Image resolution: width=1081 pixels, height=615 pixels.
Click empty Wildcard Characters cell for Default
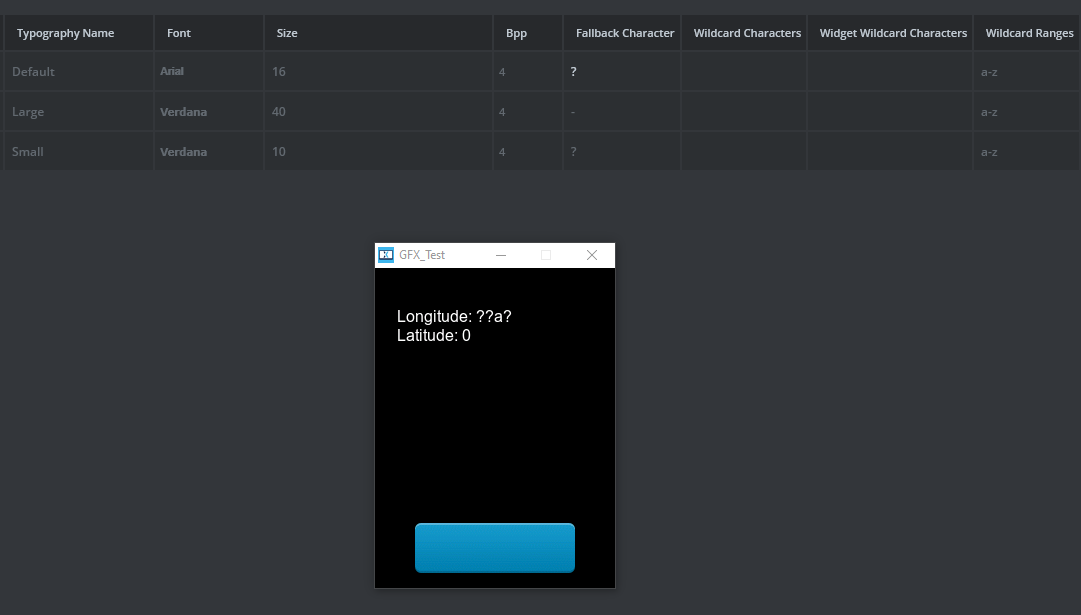[744, 72]
